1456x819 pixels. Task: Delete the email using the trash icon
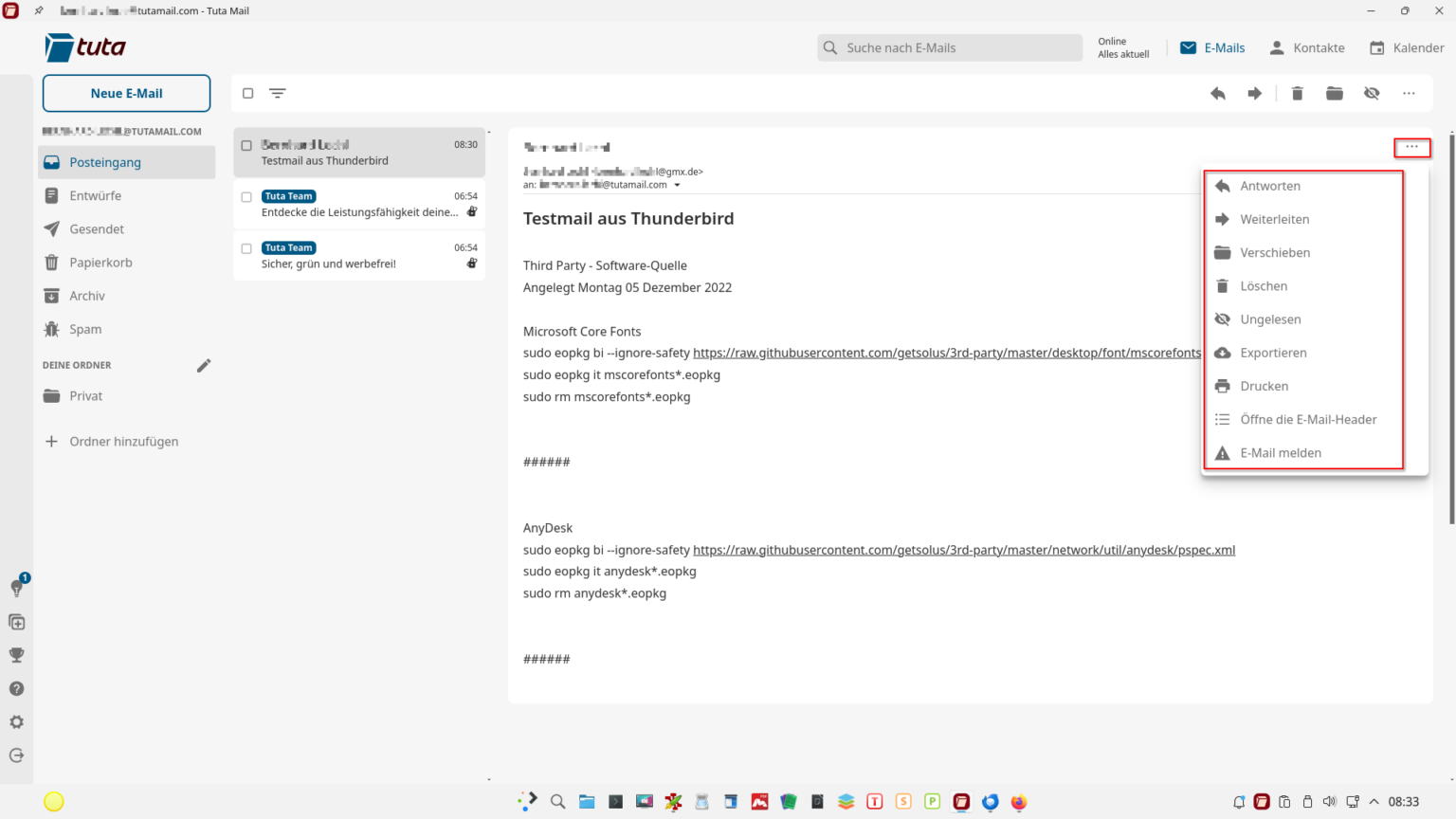click(x=1297, y=93)
